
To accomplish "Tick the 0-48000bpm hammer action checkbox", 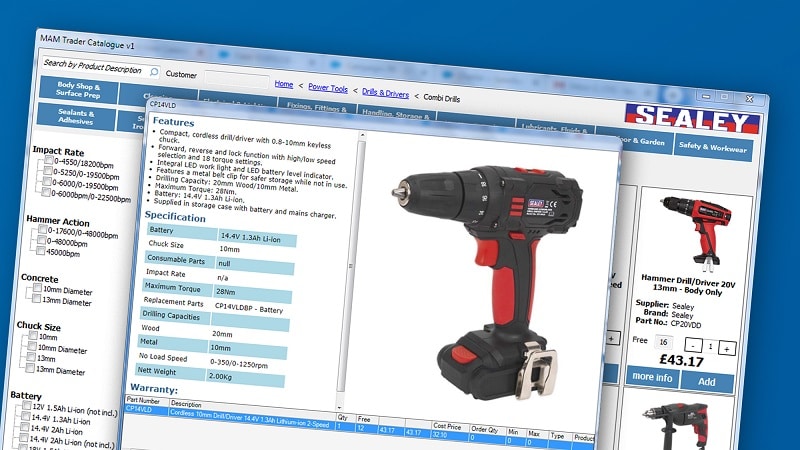I will point(41,240).
